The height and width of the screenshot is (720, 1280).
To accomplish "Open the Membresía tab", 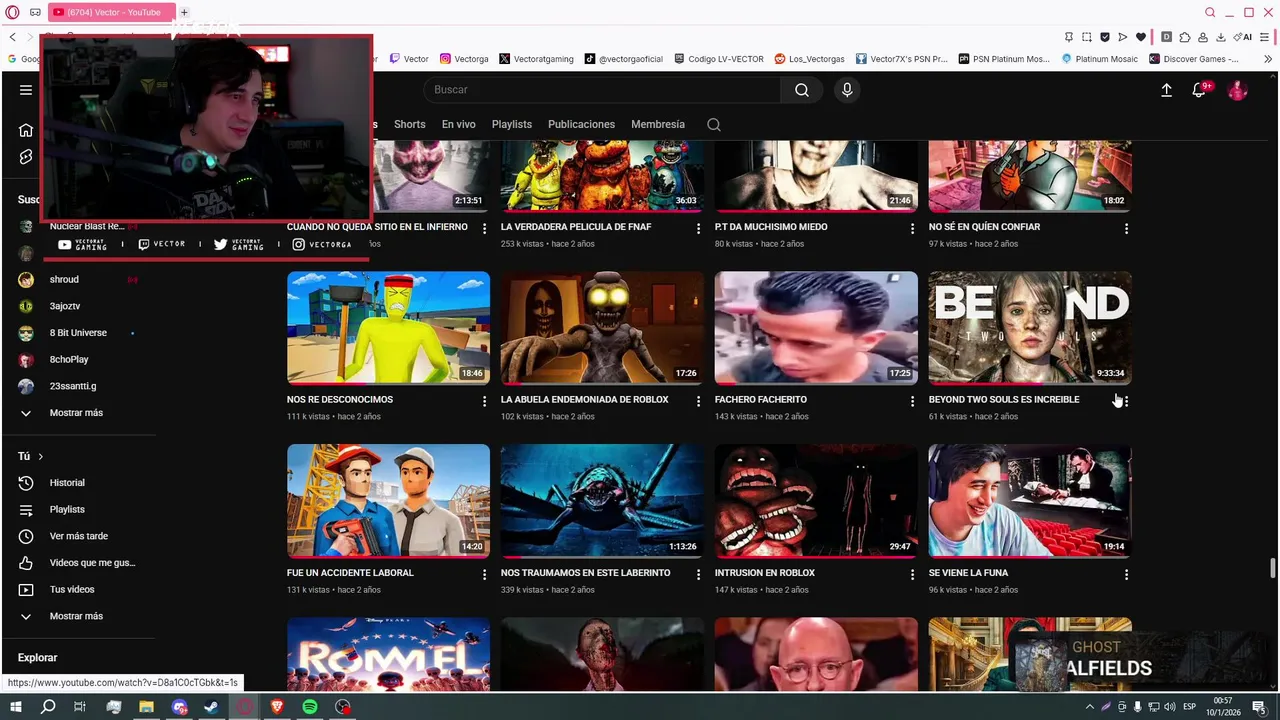I will (x=658, y=124).
